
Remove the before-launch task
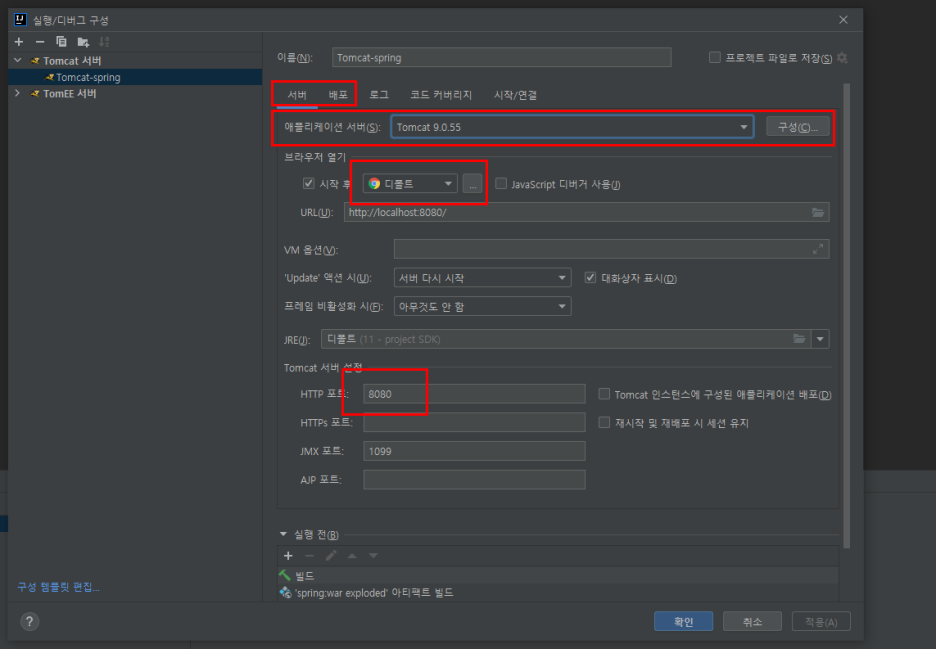pos(309,556)
